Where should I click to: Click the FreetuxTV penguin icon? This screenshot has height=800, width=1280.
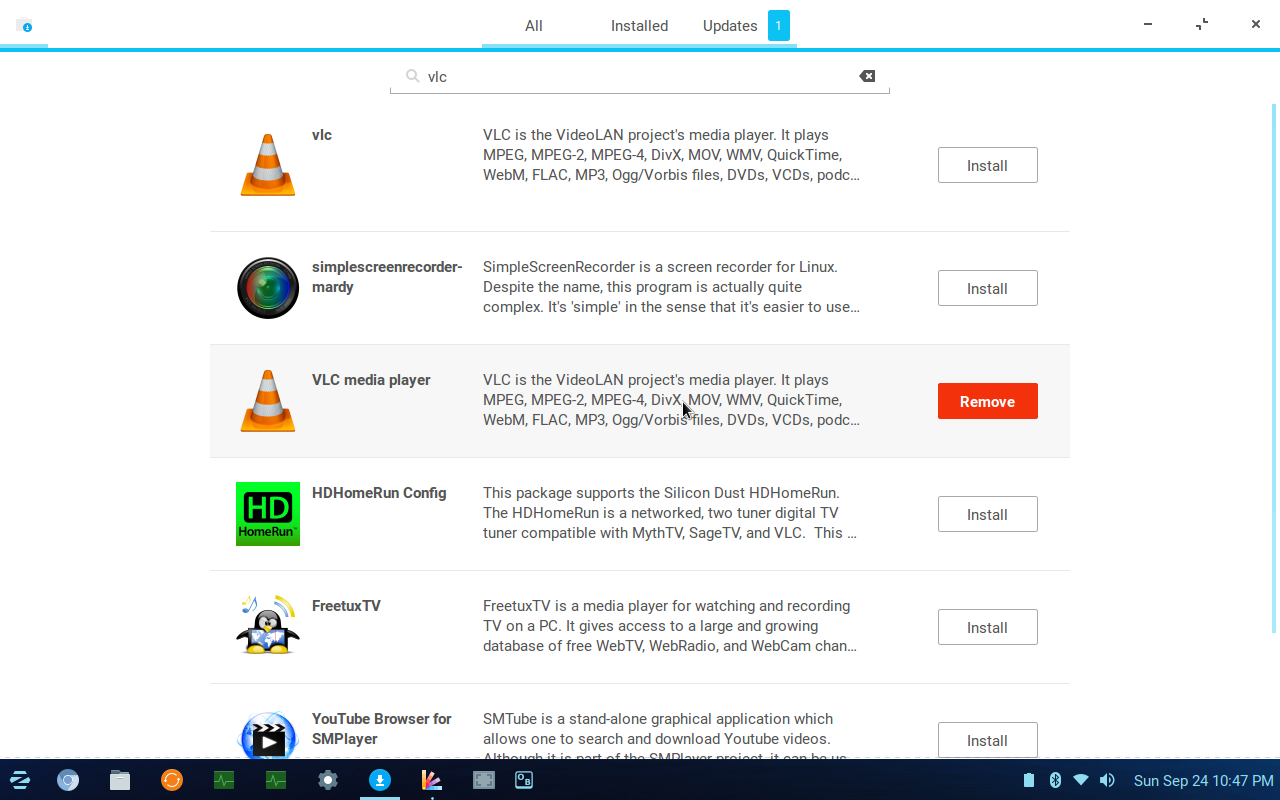[268, 626]
